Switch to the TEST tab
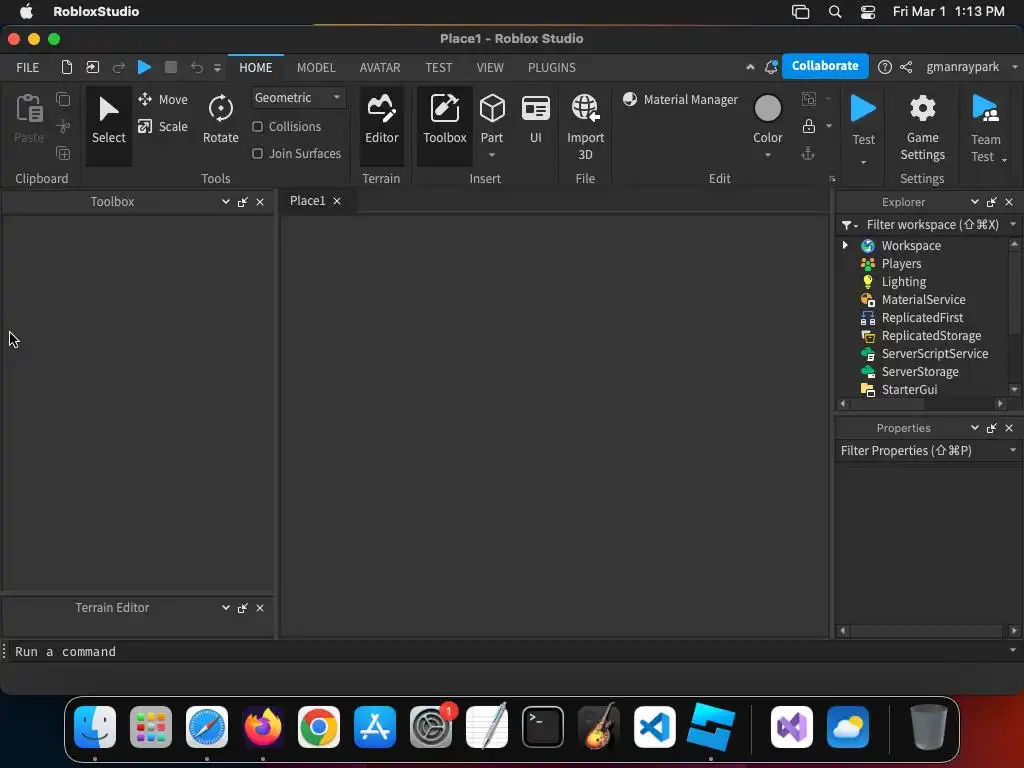This screenshot has height=768, width=1024. (439, 67)
